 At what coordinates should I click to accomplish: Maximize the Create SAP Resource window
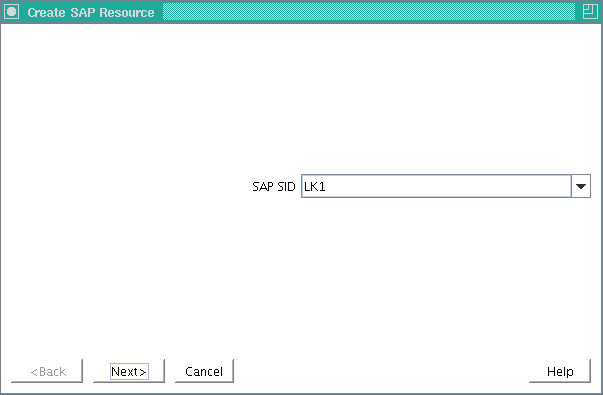(590, 12)
